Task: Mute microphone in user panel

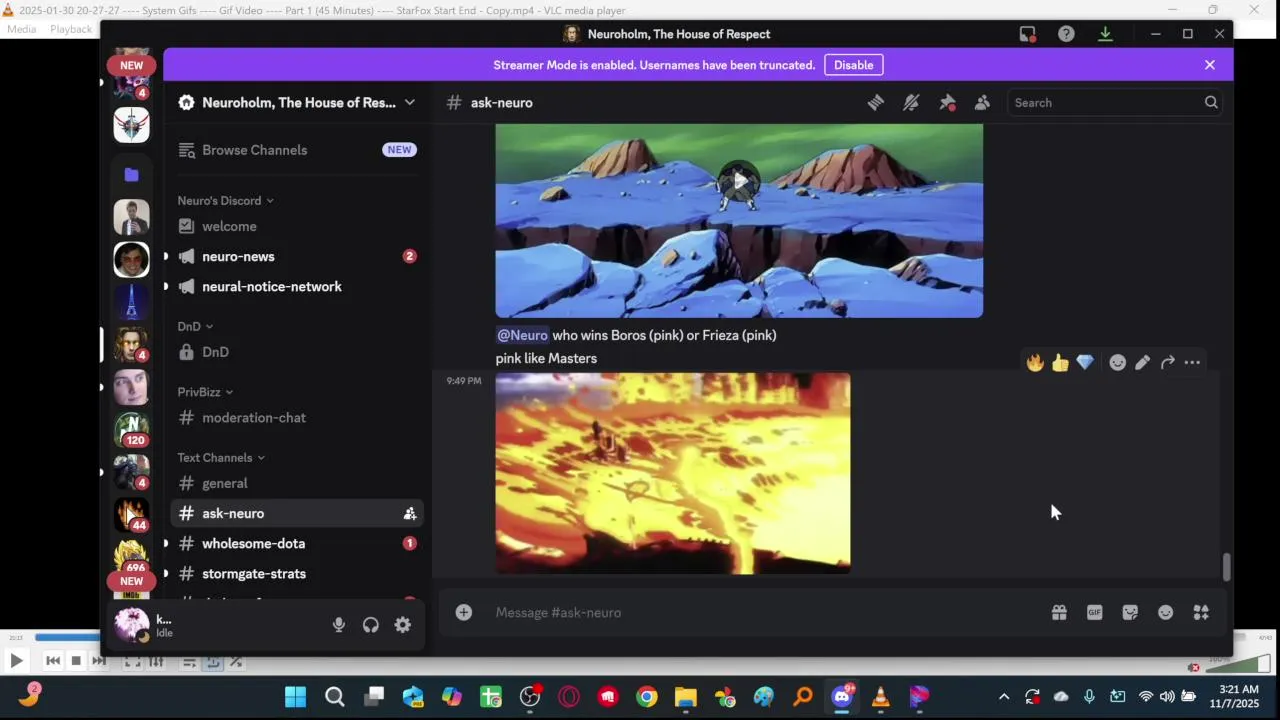Action: (x=339, y=625)
